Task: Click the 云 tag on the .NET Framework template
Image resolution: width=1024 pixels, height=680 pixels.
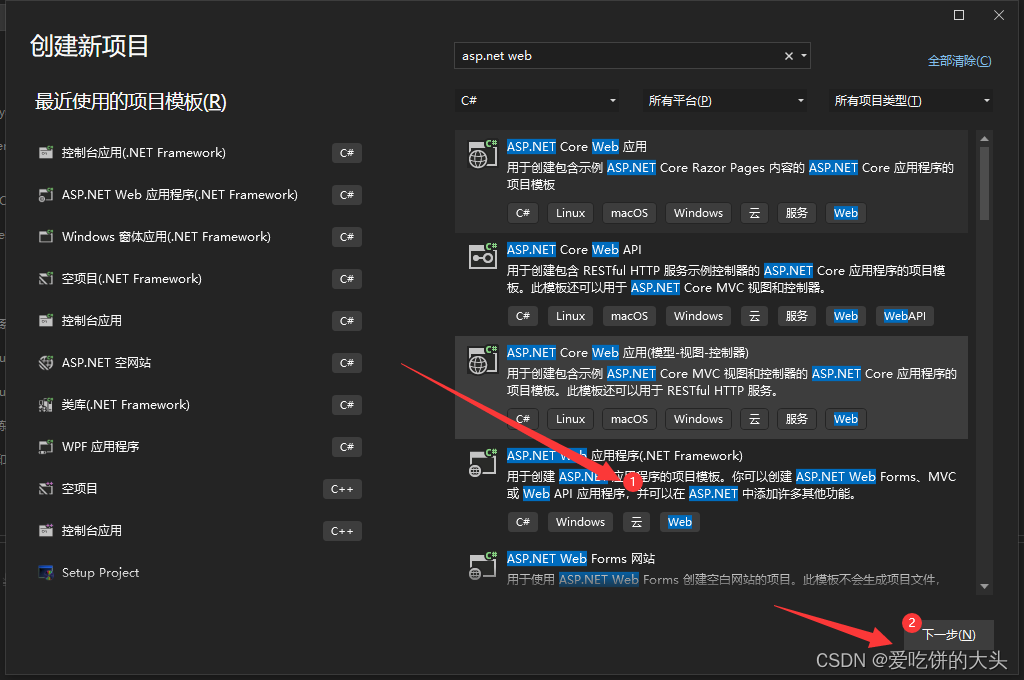Action: pyautogui.click(x=636, y=522)
